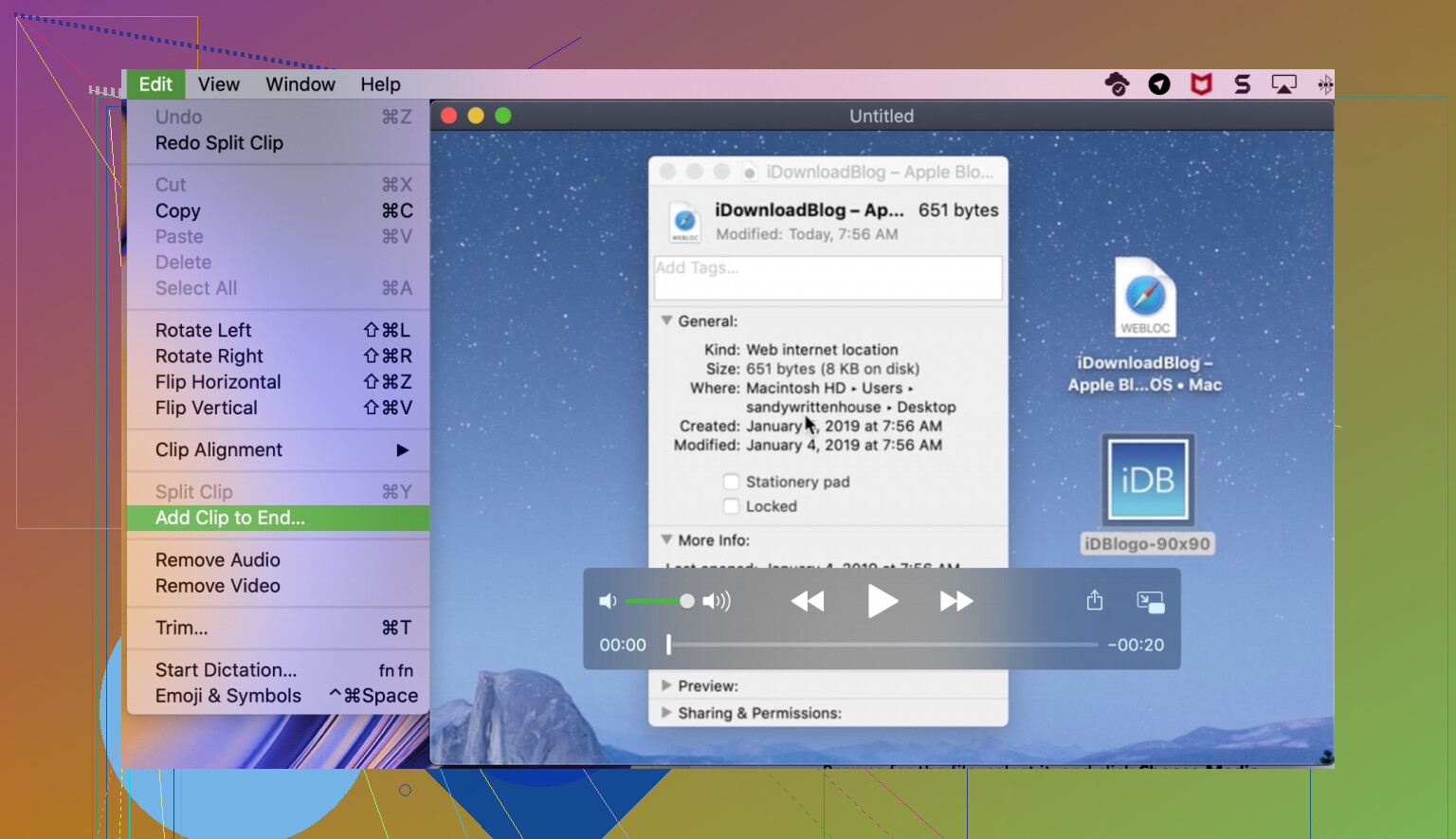This screenshot has width=1456, height=839.
Task: Click the picture-in-picture icon
Action: [x=1150, y=602]
